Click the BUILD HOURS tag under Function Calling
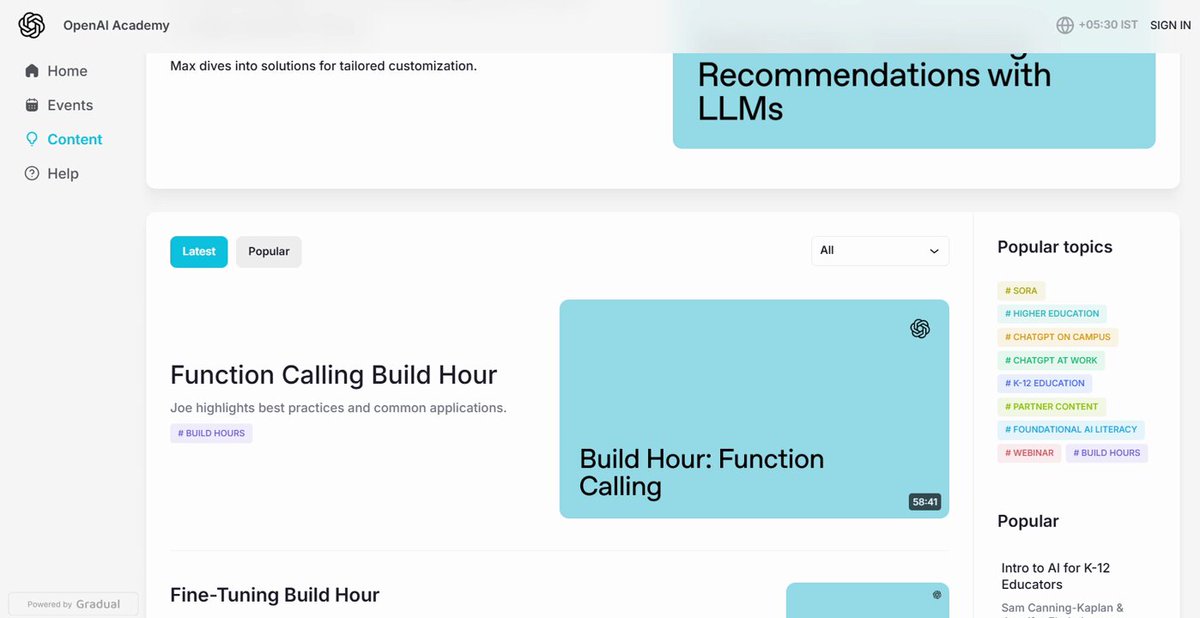 pos(211,433)
